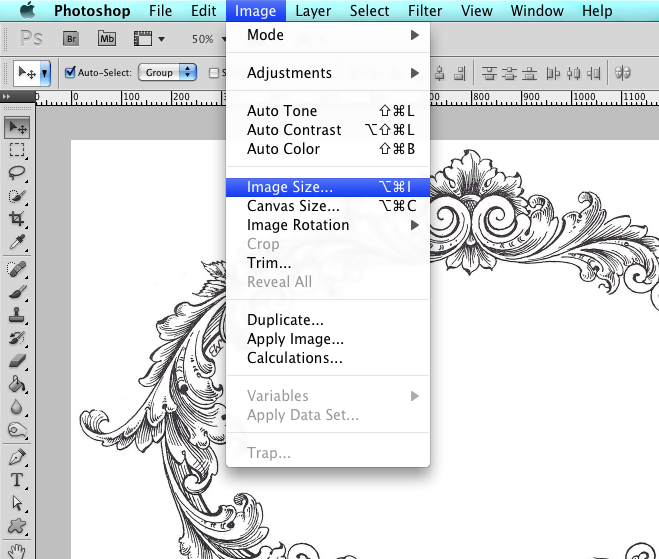Distribute left edges icon

[553, 73]
